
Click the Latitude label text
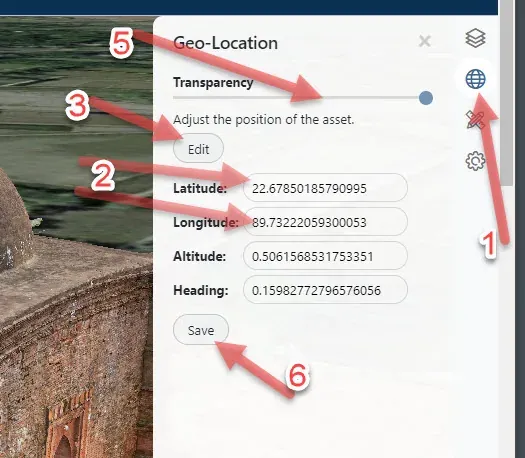click(200, 188)
